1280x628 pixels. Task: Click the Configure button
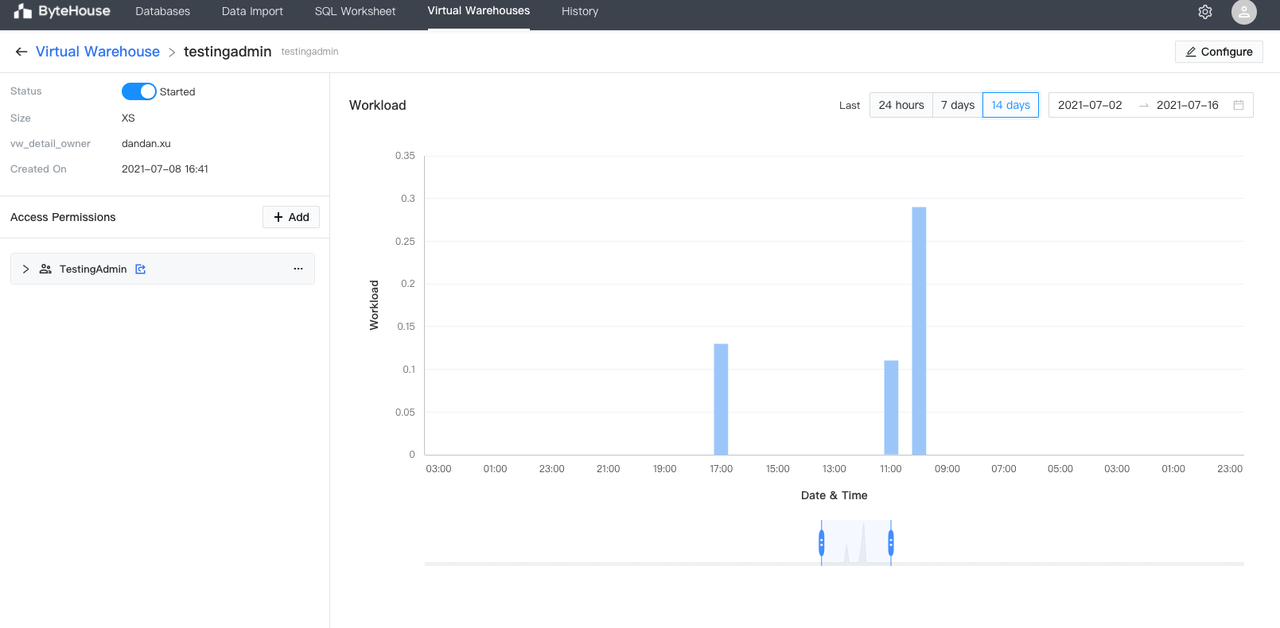(1219, 52)
